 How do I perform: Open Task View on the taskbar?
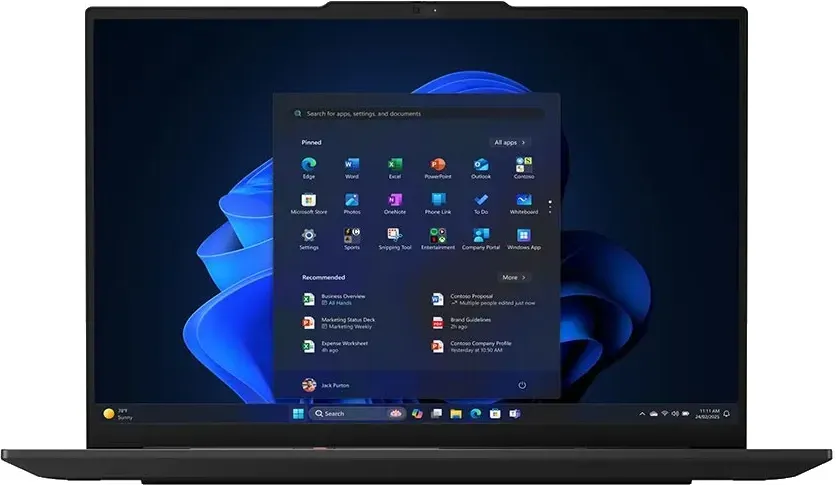(x=437, y=413)
